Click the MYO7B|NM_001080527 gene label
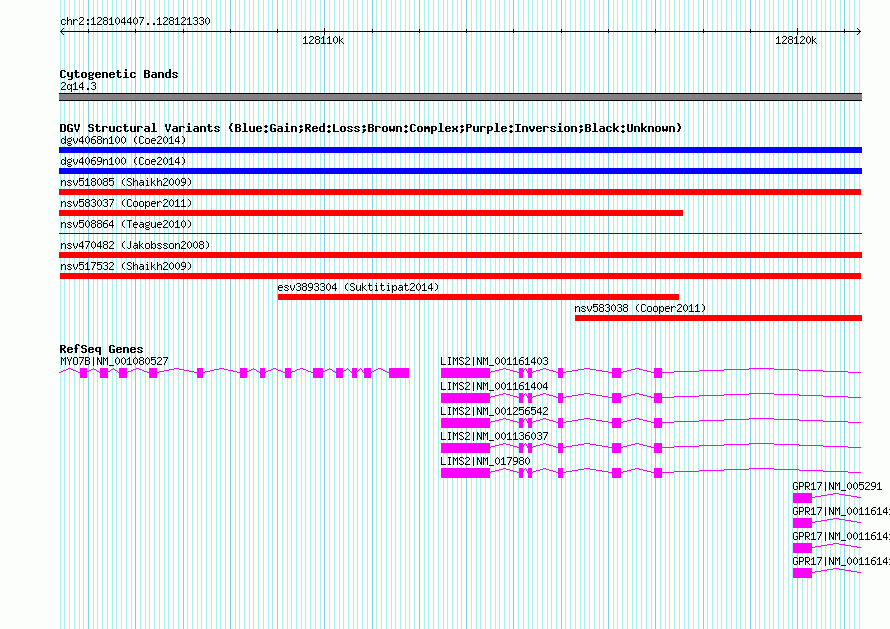Image resolution: width=890 pixels, height=629 pixels. (x=114, y=361)
